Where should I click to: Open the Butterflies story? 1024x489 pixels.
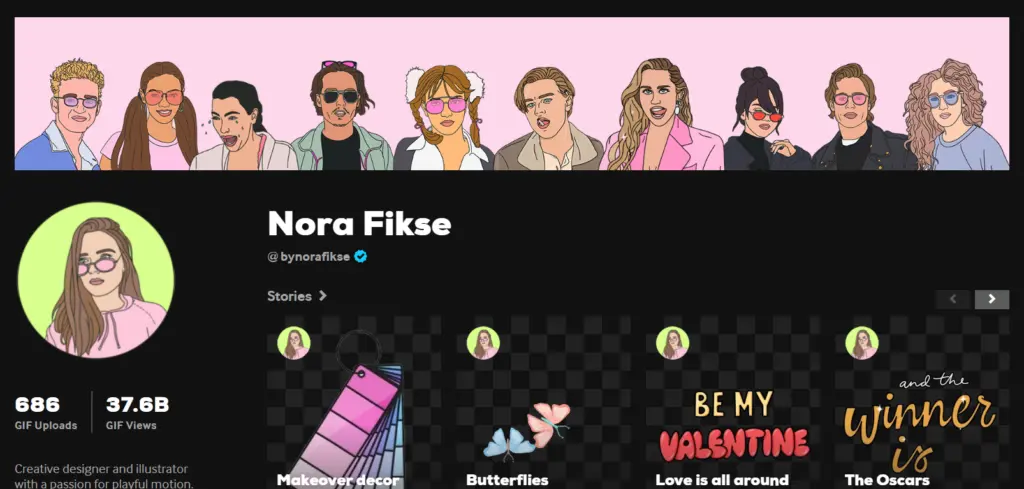coord(543,403)
